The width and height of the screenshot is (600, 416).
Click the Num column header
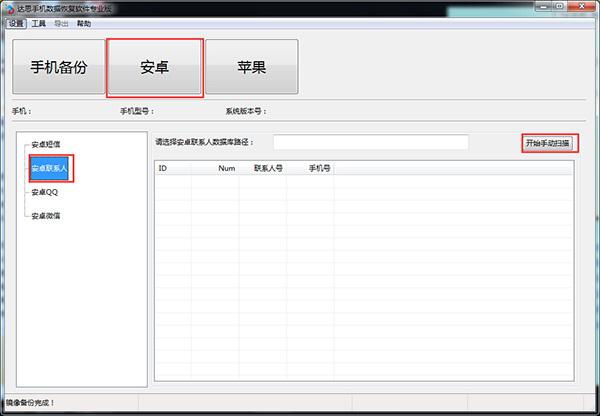[215, 168]
